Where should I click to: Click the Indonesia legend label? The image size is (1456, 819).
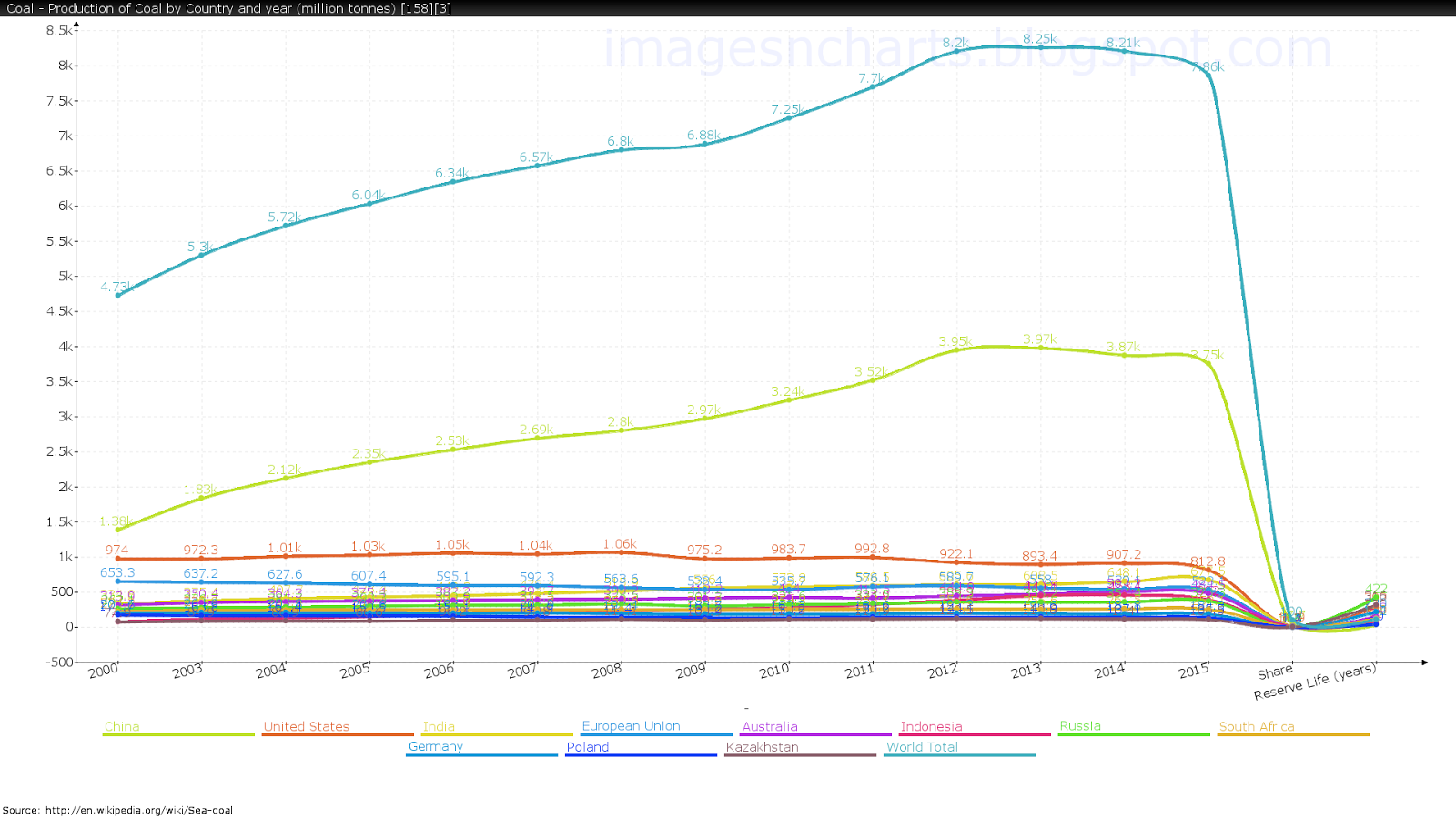930,726
